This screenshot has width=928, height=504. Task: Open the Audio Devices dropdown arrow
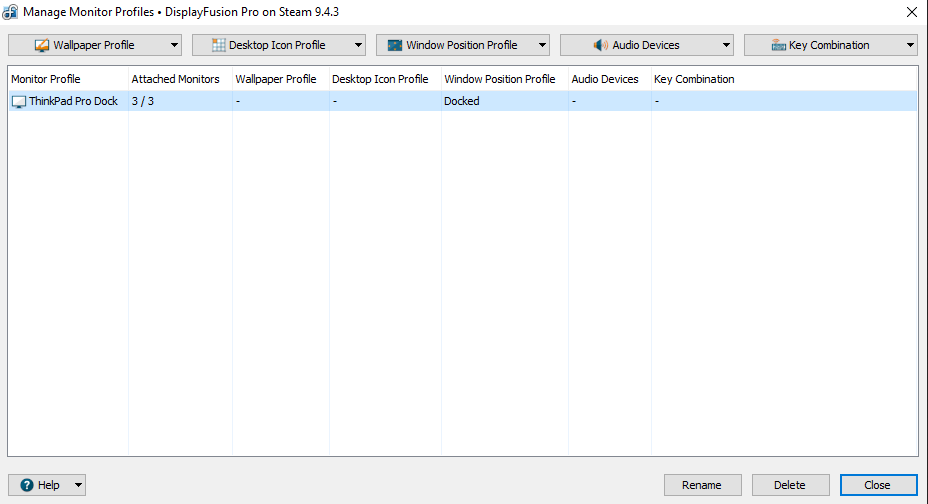pos(725,45)
